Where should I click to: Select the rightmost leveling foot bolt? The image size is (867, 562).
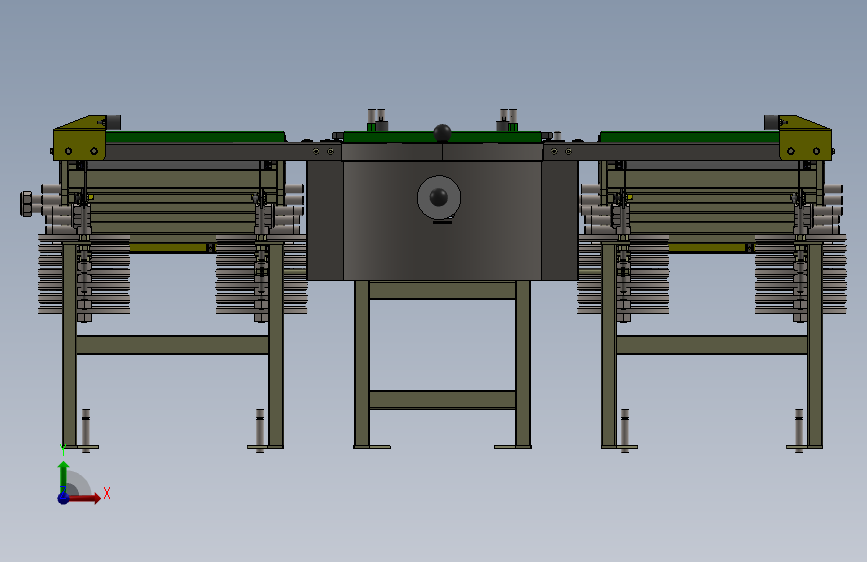[x=799, y=431]
